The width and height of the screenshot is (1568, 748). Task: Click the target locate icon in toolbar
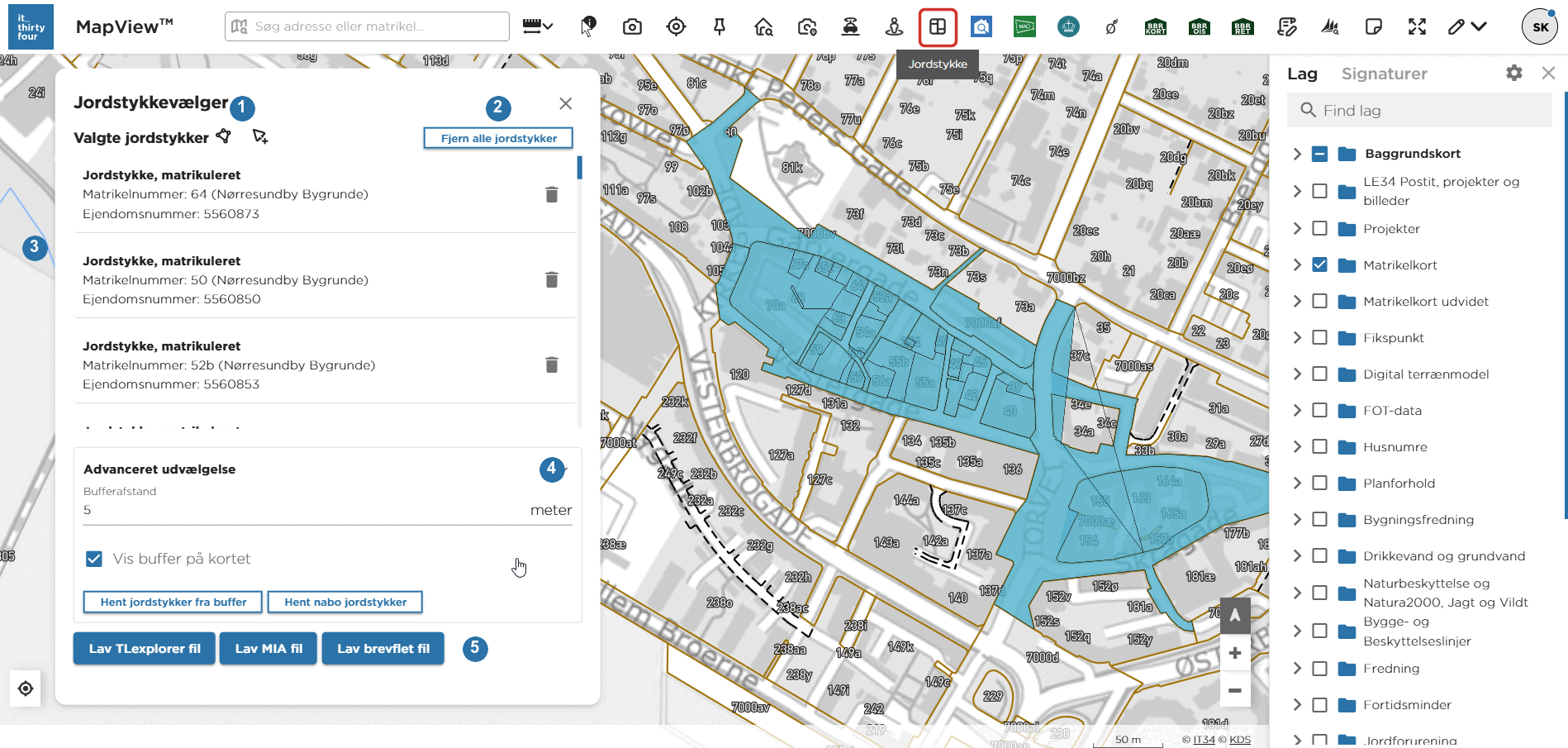676,26
